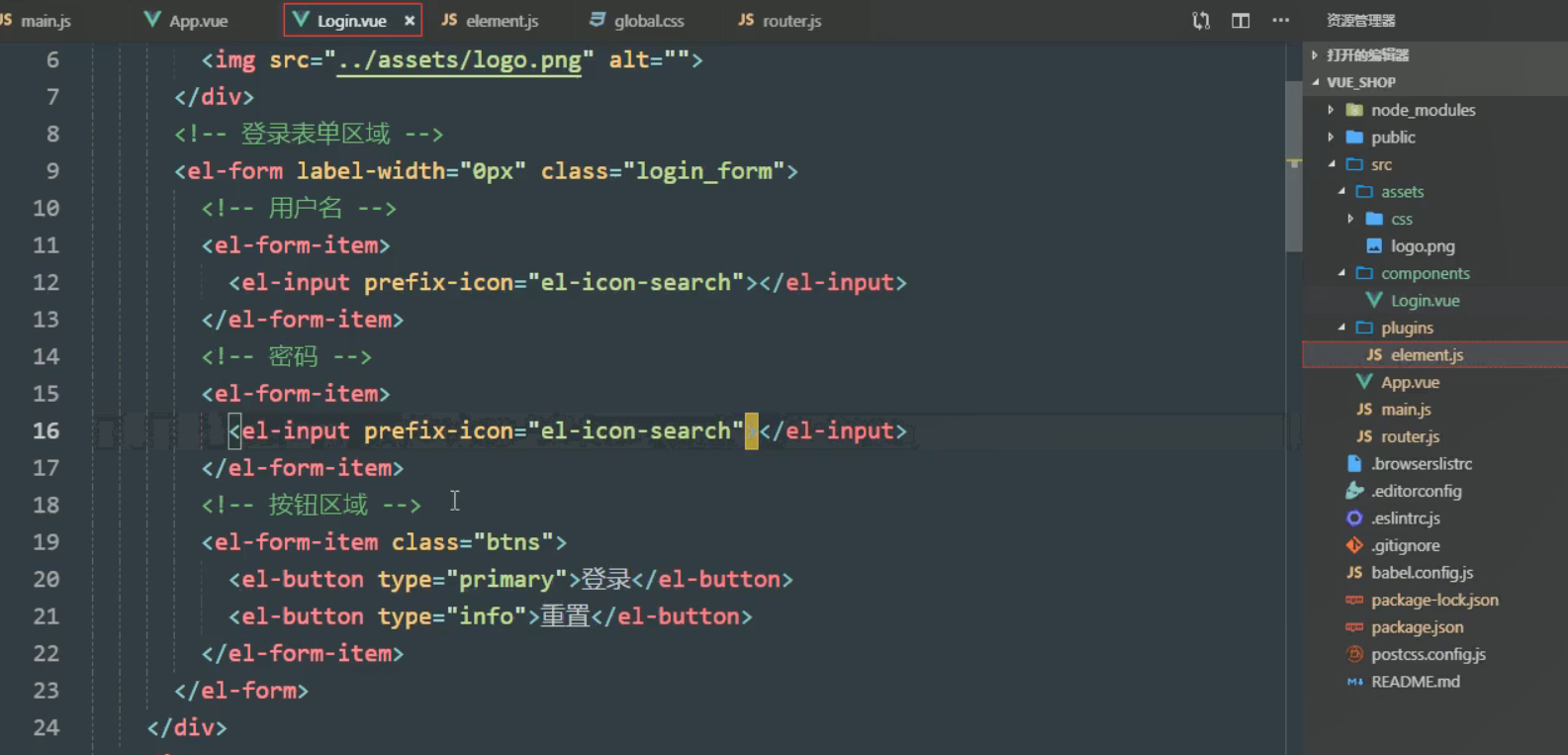
Task: Open .eslintrc.js in the explorer tree
Action: coord(1405,519)
